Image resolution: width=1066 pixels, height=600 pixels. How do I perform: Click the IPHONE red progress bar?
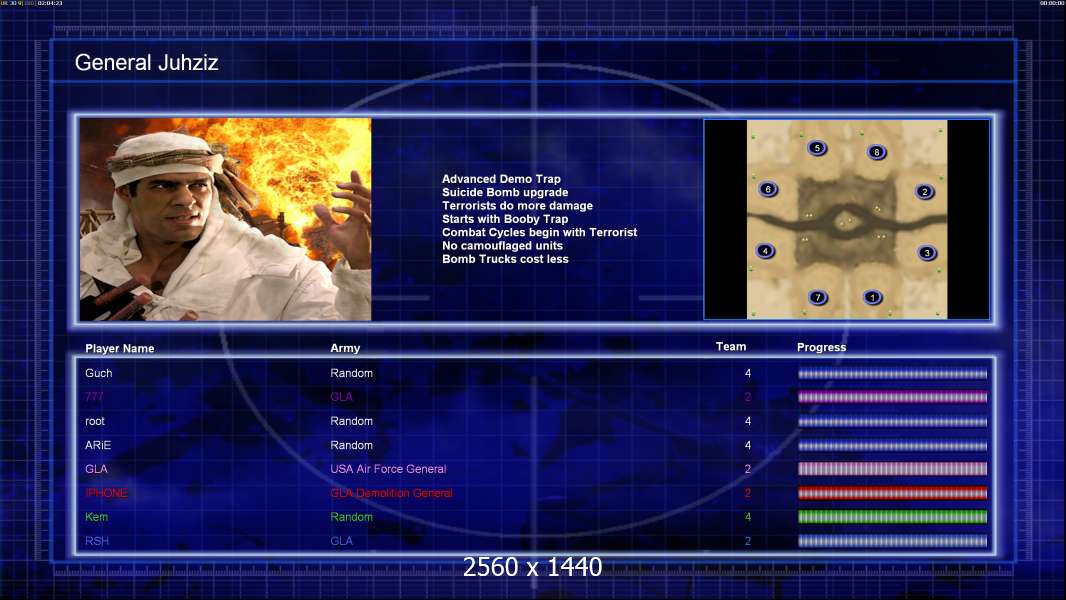892,493
